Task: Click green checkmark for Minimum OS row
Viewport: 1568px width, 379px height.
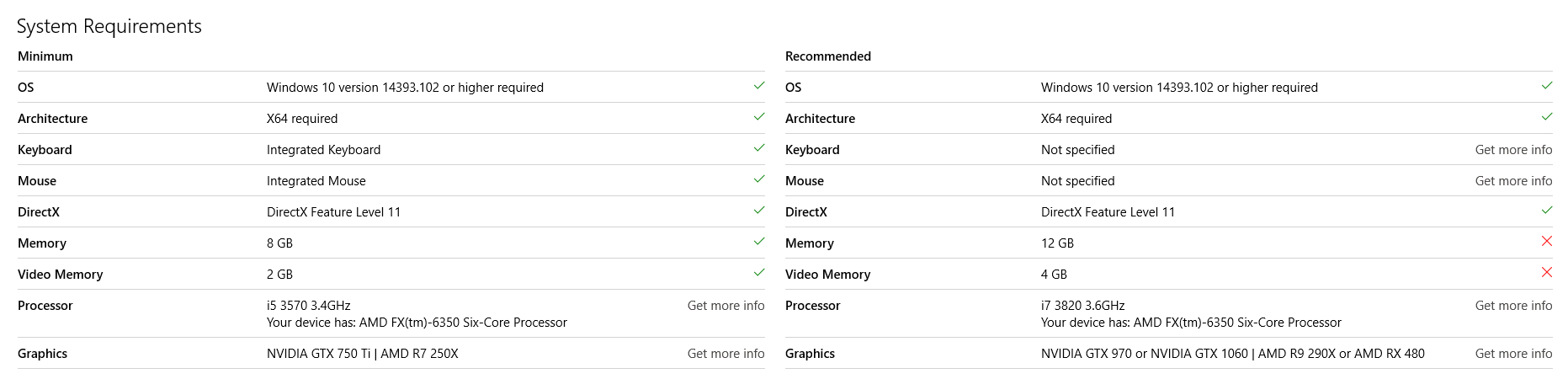Action: [x=759, y=86]
